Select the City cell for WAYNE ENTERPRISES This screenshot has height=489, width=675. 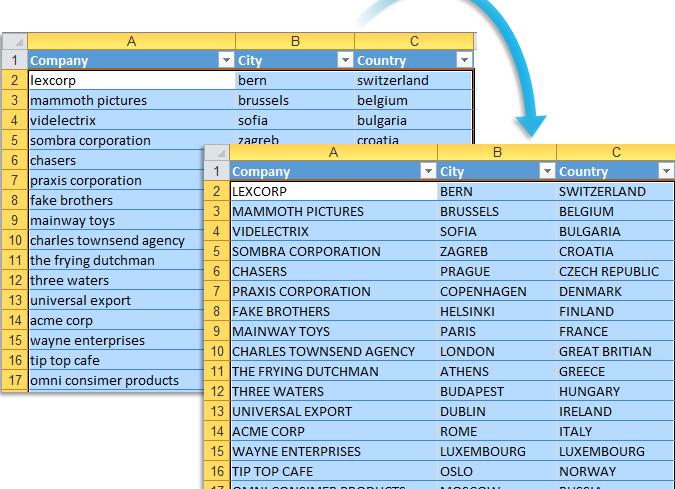(496, 451)
